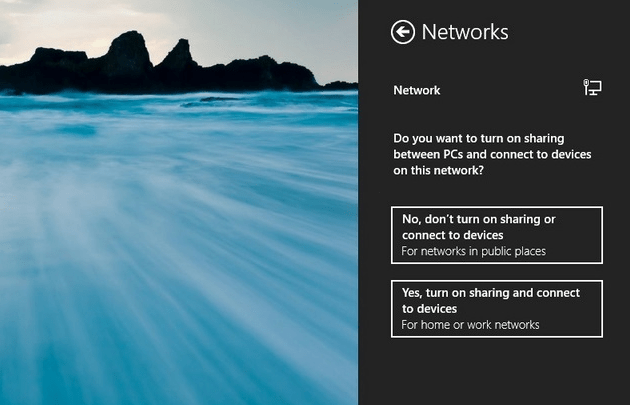Screen dimensions: 630x405
Task: Click the back arrow beside Networks
Action: click(x=402, y=32)
